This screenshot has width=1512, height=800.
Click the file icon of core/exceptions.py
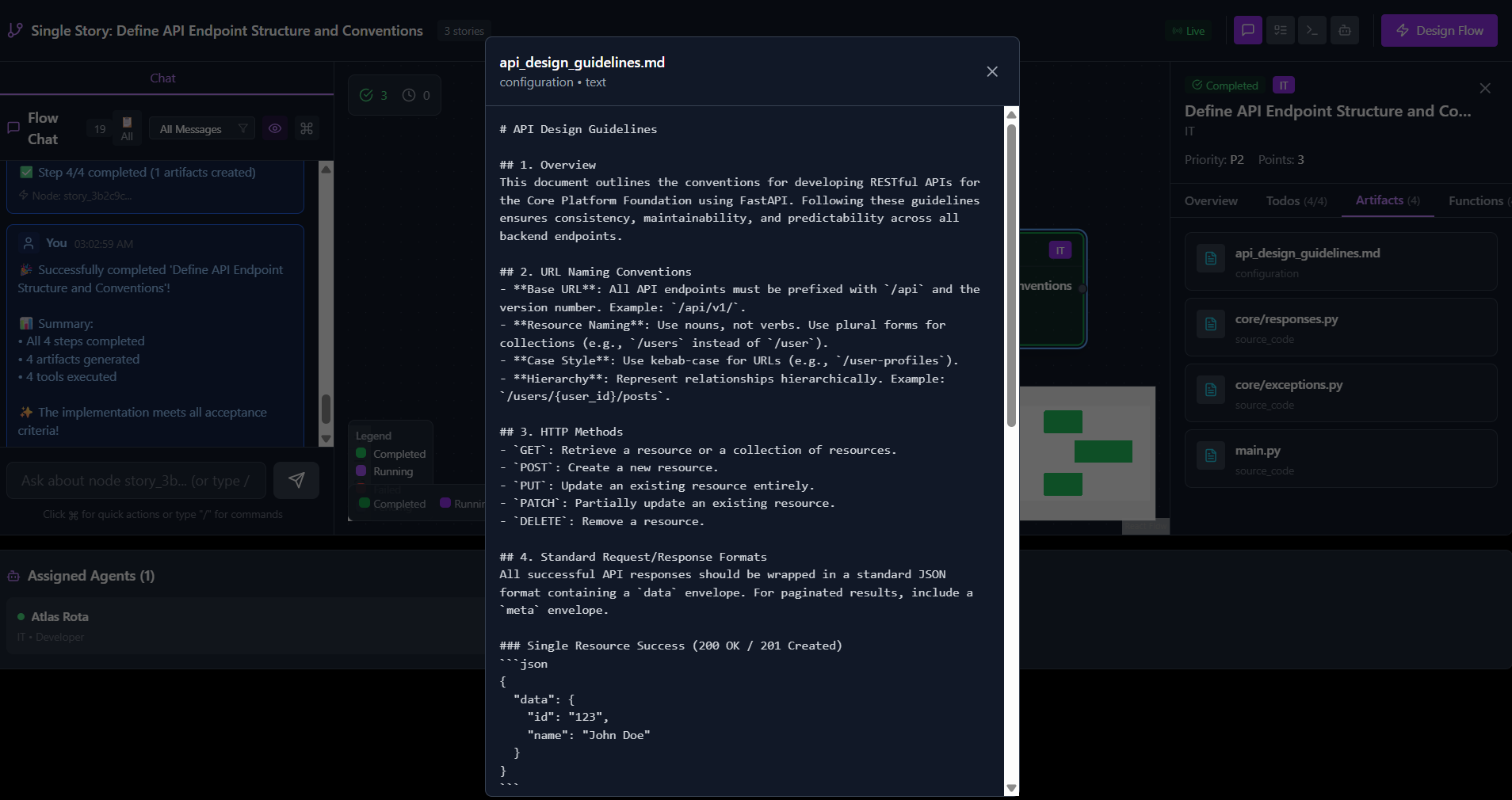pyautogui.click(x=1211, y=390)
